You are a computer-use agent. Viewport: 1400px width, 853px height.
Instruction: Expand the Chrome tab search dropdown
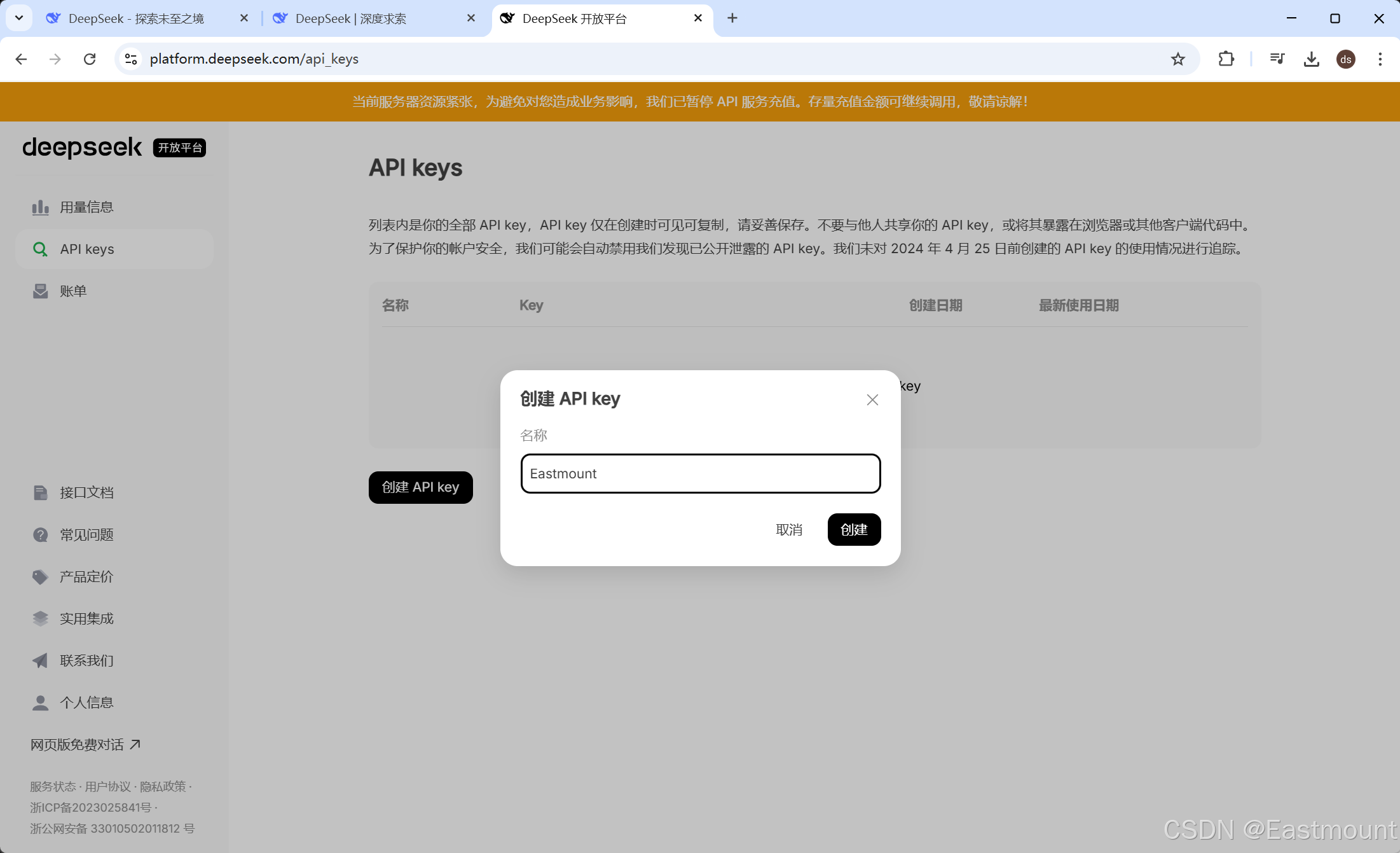[x=19, y=18]
